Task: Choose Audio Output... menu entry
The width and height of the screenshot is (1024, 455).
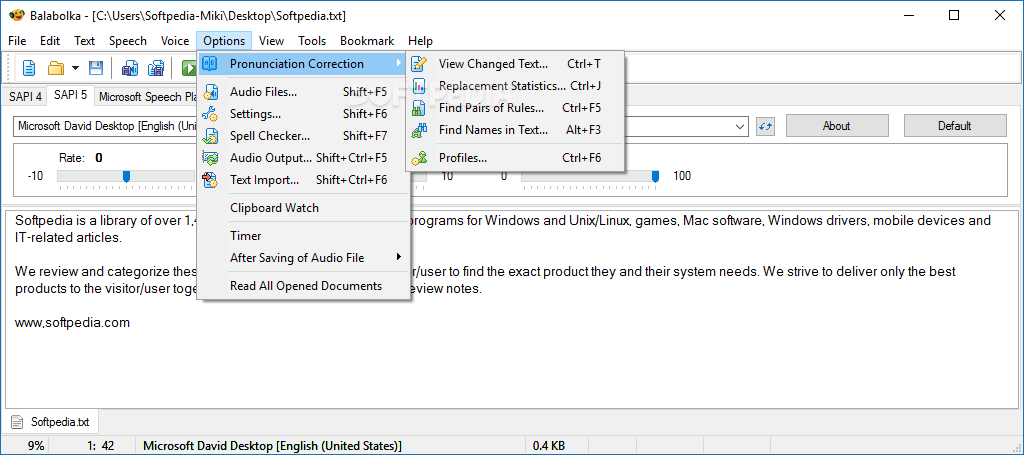Action: [x=303, y=158]
